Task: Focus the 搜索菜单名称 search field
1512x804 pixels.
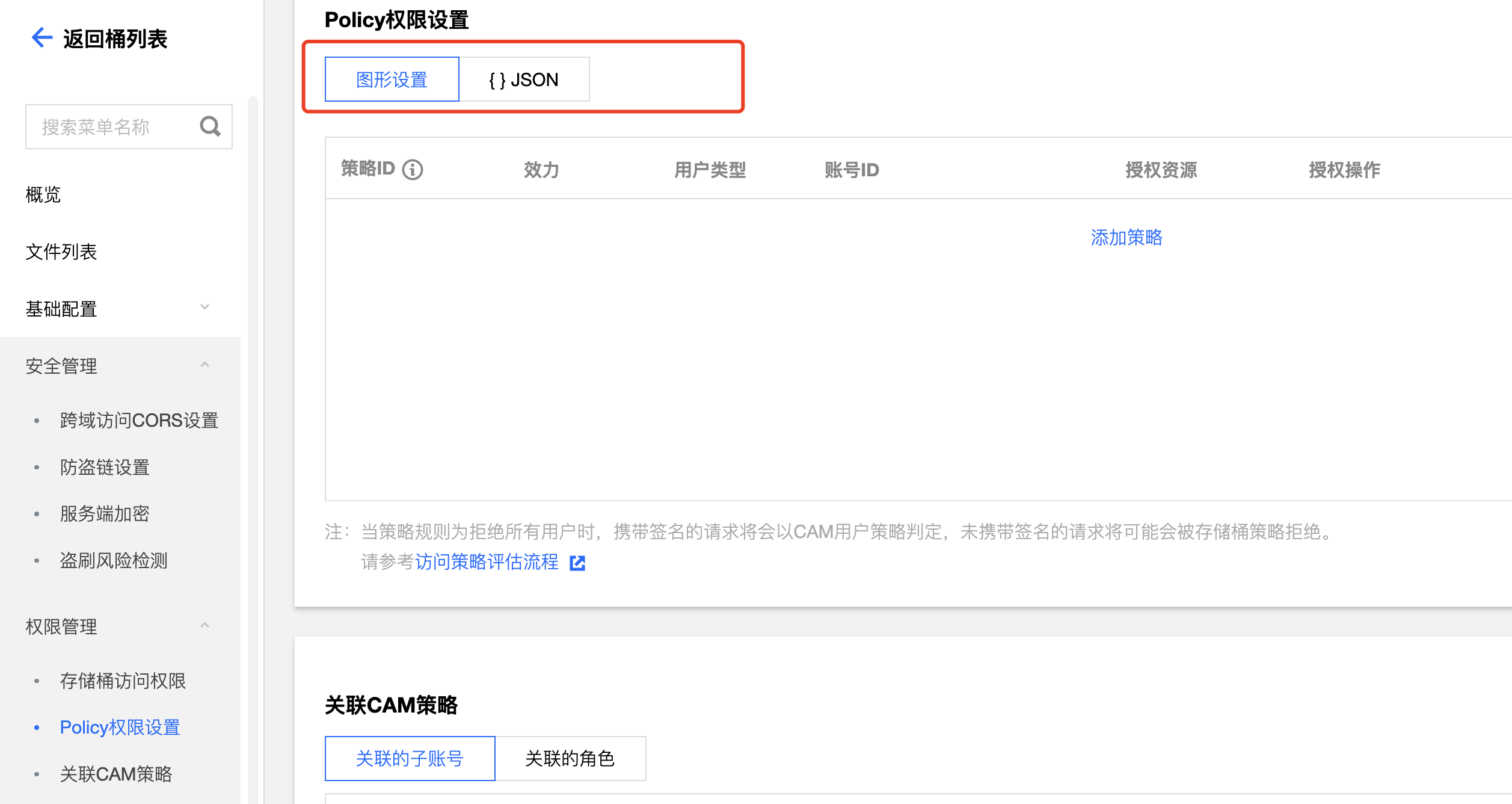Action: tap(111, 127)
